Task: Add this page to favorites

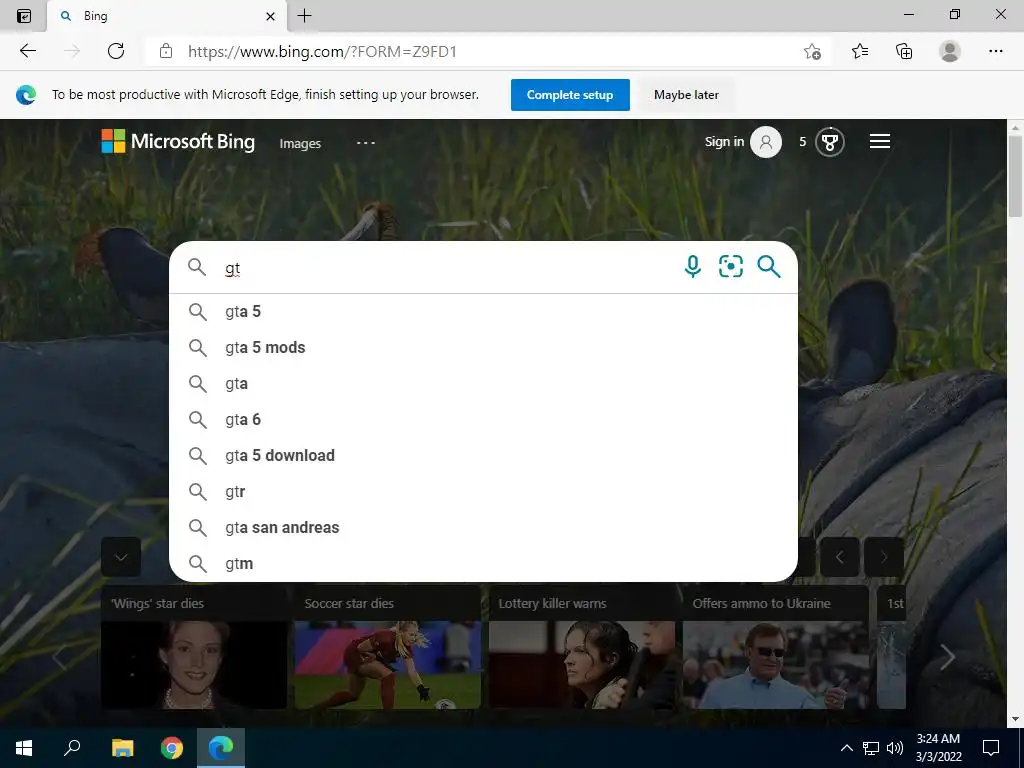Action: click(812, 51)
